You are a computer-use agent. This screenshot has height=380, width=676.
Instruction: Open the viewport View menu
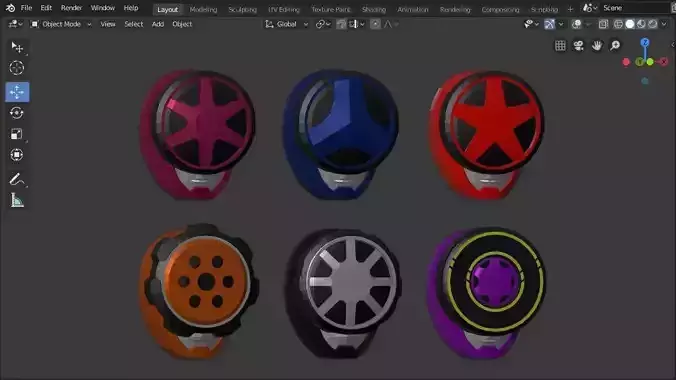point(108,24)
